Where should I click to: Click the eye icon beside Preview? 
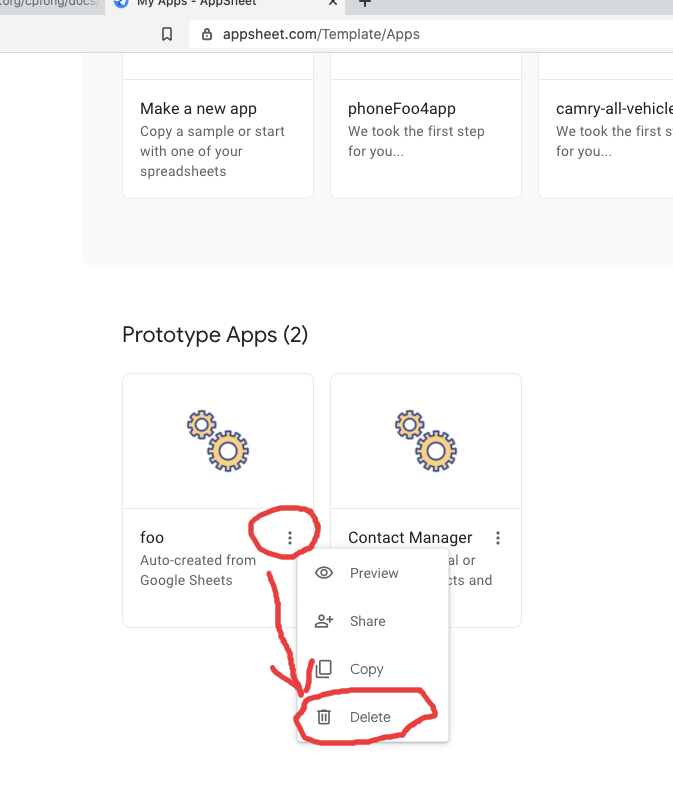324,573
